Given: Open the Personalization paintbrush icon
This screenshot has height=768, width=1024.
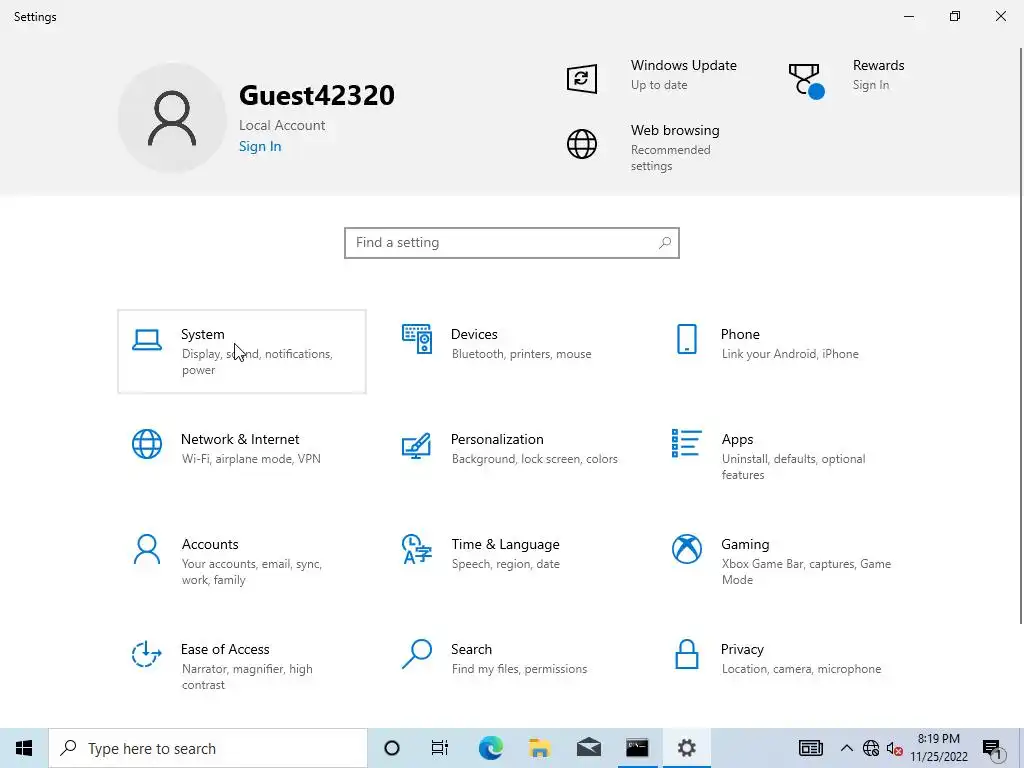Looking at the screenshot, I should [x=417, y=445].
